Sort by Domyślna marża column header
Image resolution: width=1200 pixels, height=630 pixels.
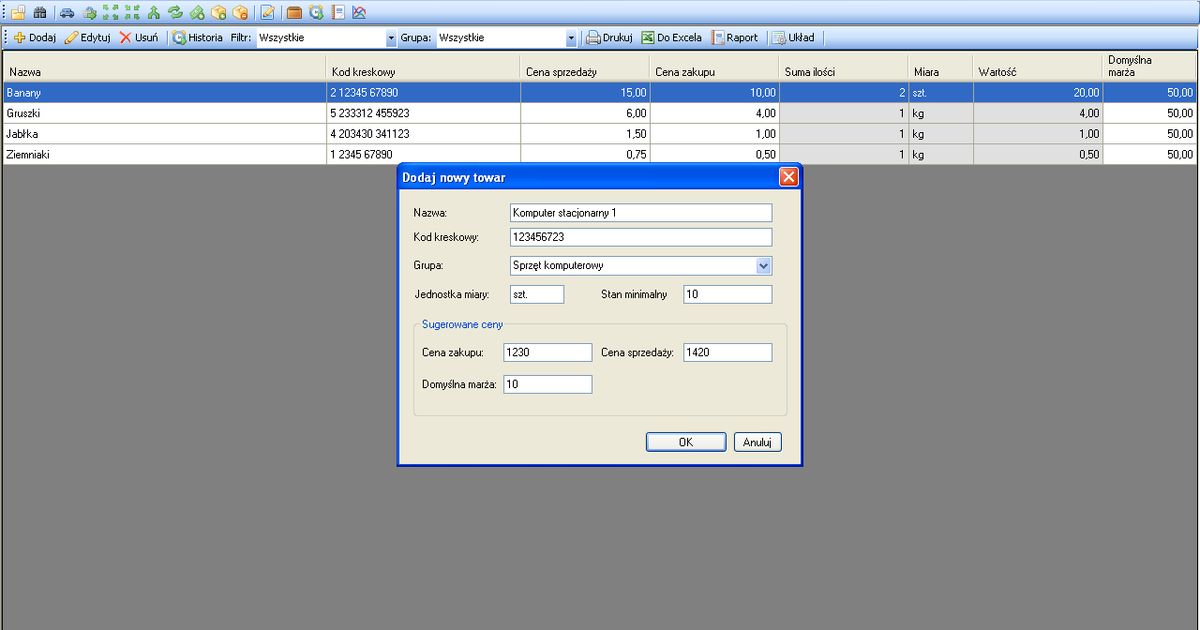tap(1149, 67)
